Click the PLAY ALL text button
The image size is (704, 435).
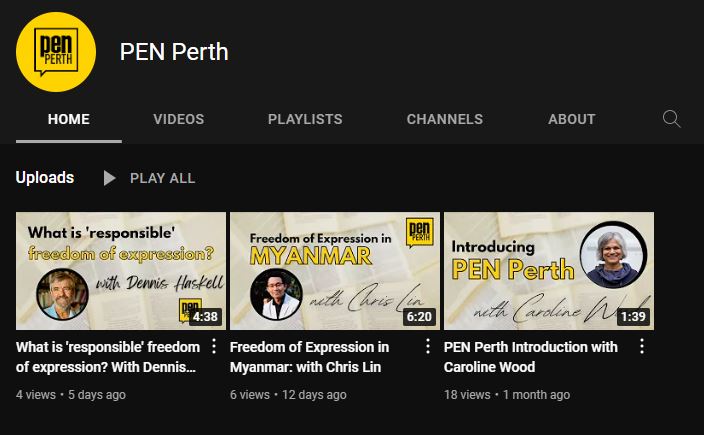pos(163,178)
